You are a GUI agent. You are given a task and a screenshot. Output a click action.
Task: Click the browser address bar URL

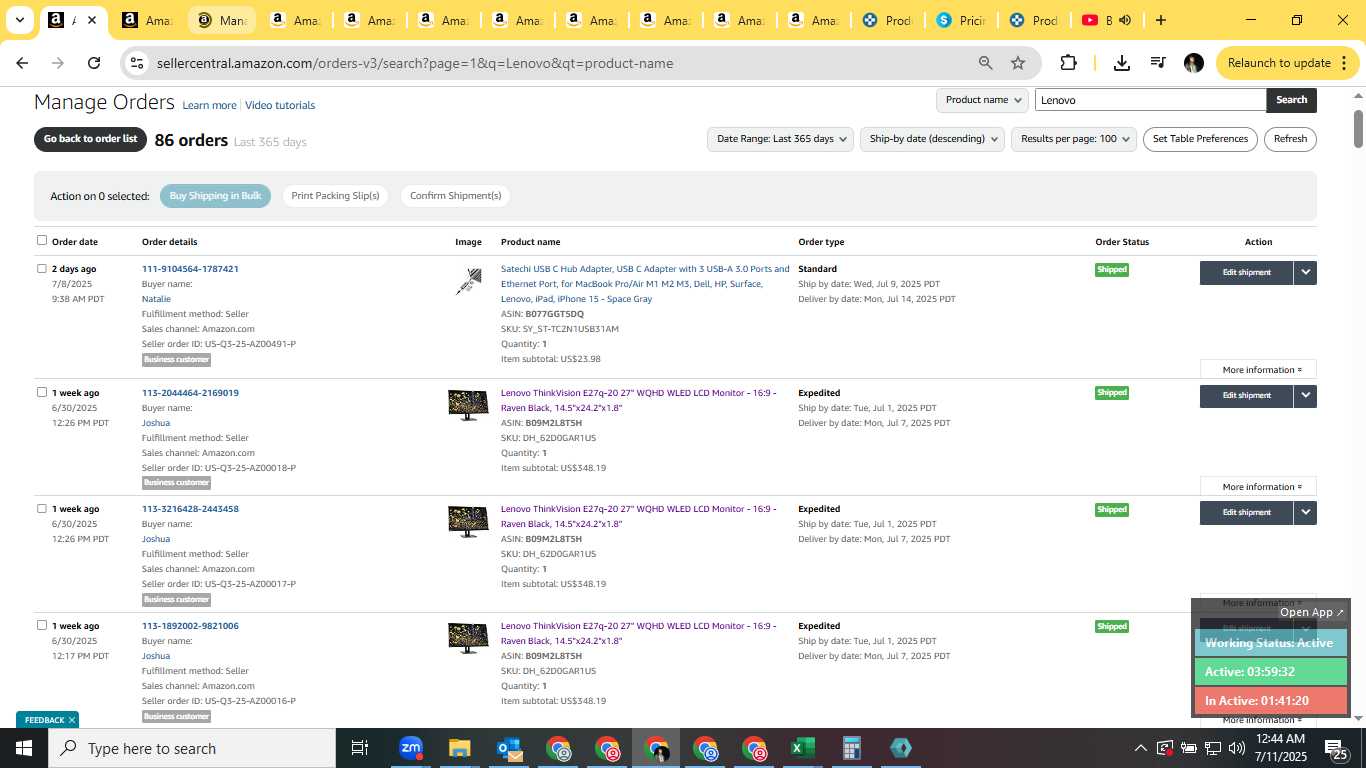click(x=415, y=63)
